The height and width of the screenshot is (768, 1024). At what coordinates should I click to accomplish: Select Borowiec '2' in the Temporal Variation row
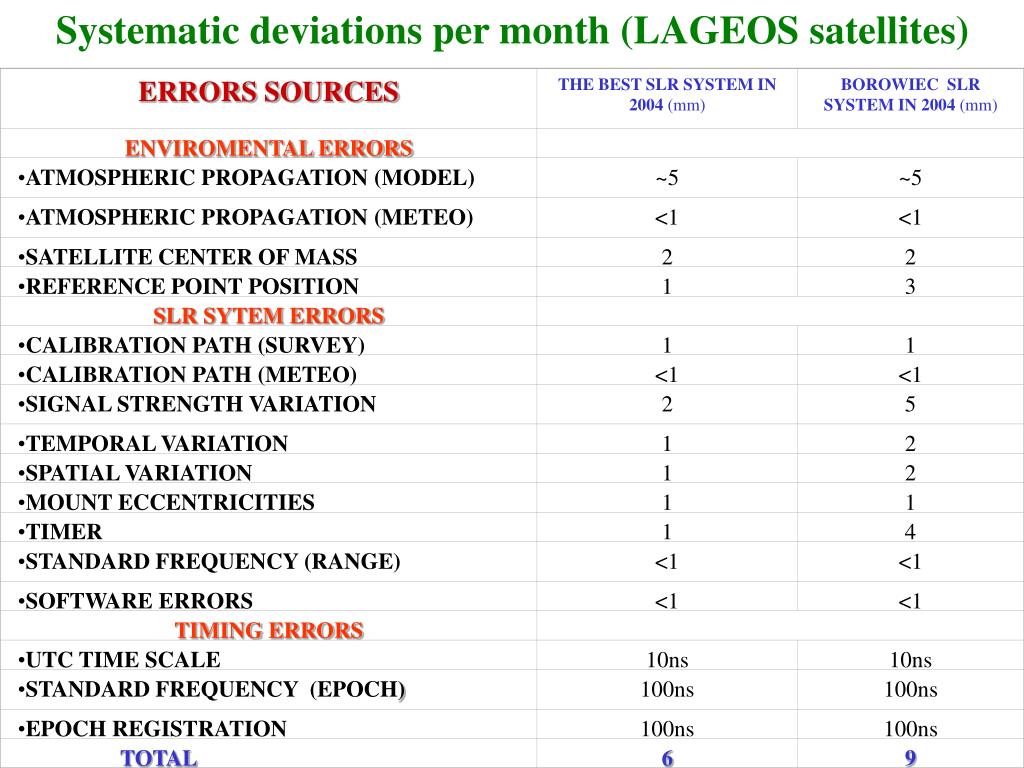[x=910, y=444]
